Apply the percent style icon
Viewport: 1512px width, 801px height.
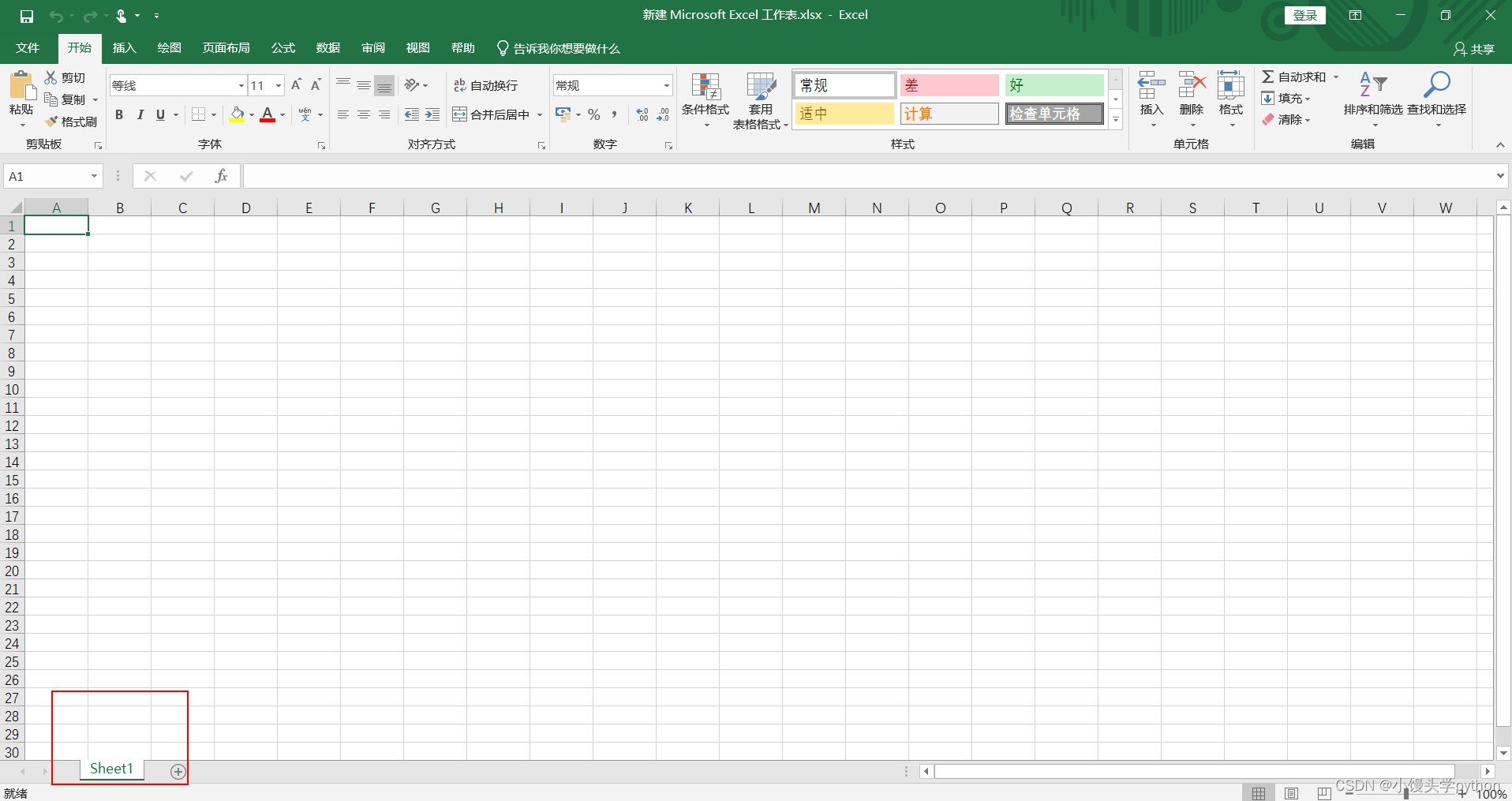click(x=594, y=114)
